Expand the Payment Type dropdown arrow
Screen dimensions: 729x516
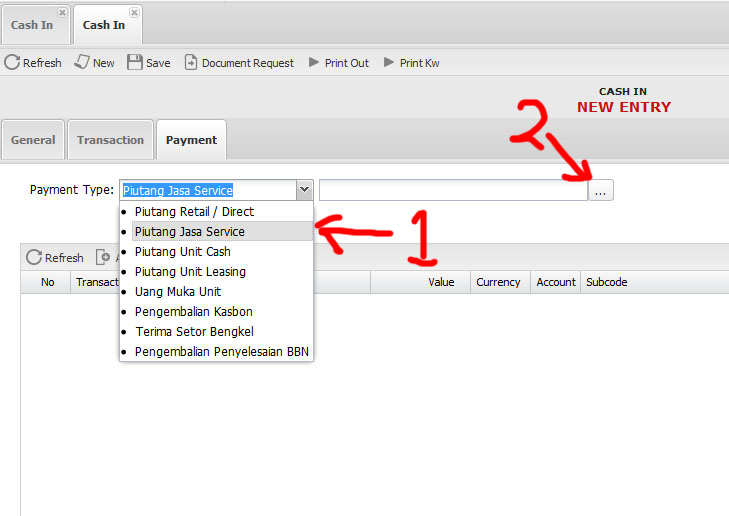point(304,190)
